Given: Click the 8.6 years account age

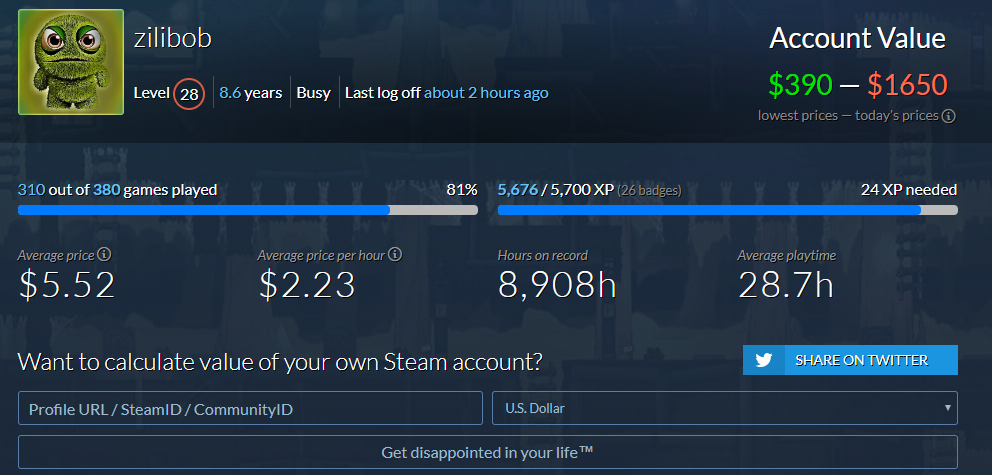Looking at the screenshot, I should (251, 93).
